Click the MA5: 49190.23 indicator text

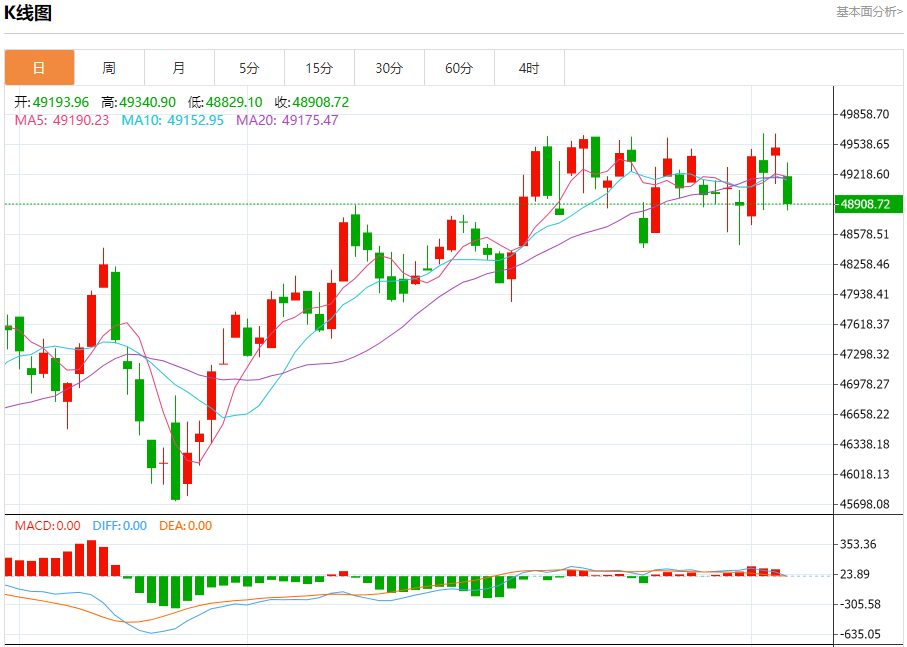point(62,120)
